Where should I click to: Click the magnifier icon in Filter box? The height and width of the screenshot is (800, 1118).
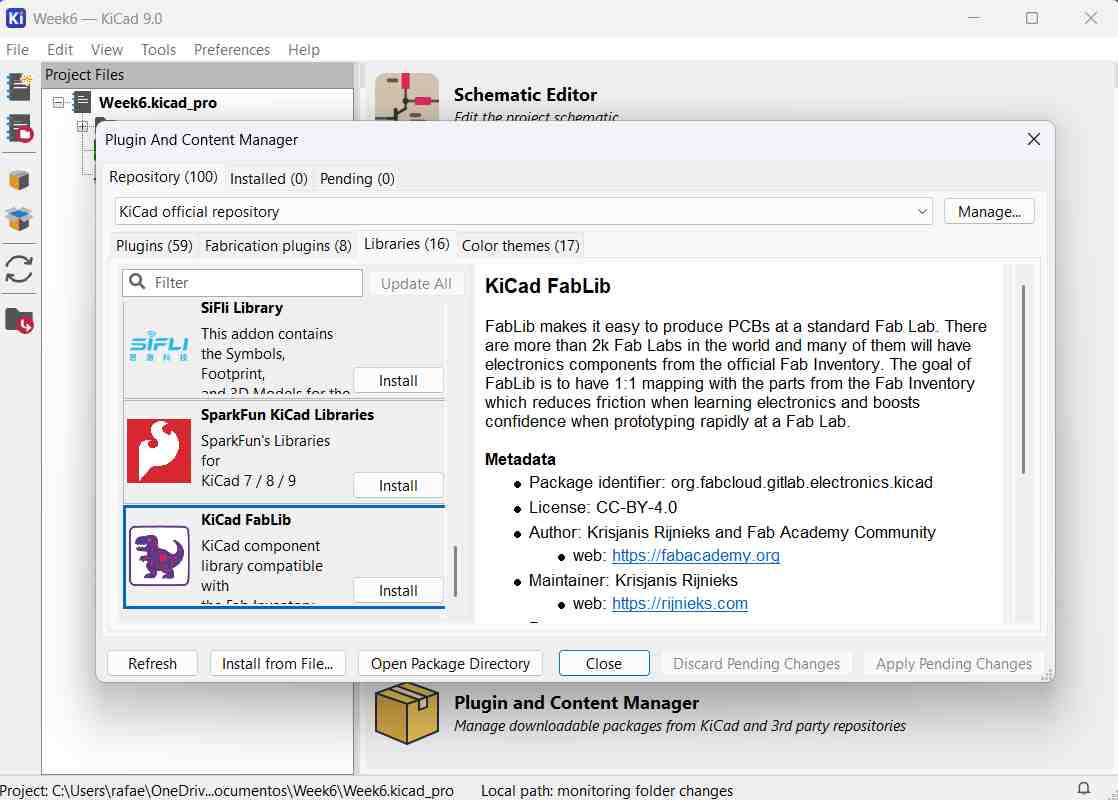click(138, 282)
